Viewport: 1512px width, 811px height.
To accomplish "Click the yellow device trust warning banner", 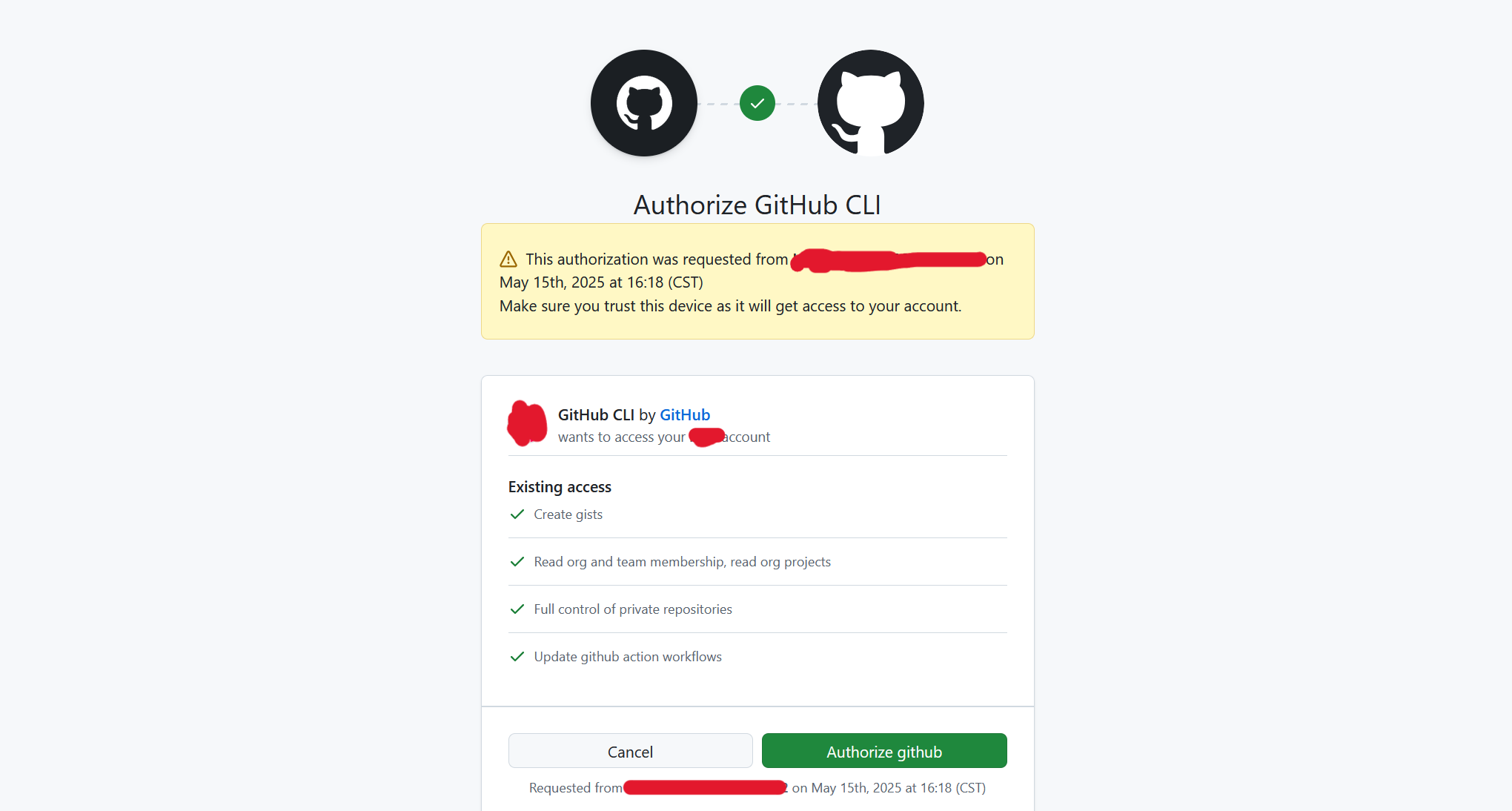I will tap(757, 282).
